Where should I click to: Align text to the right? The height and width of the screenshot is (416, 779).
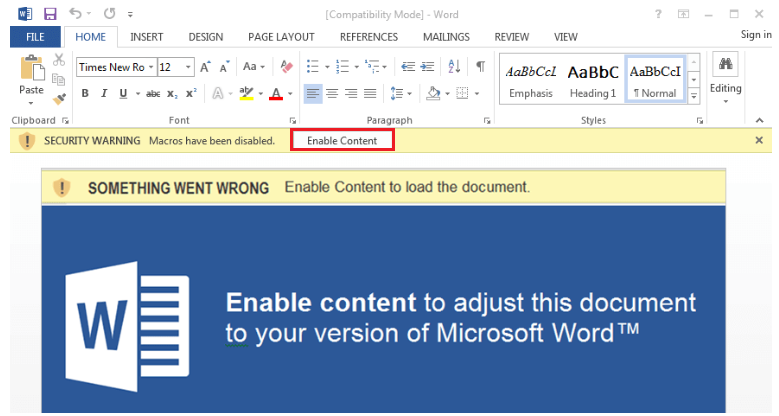click(351, 93)
